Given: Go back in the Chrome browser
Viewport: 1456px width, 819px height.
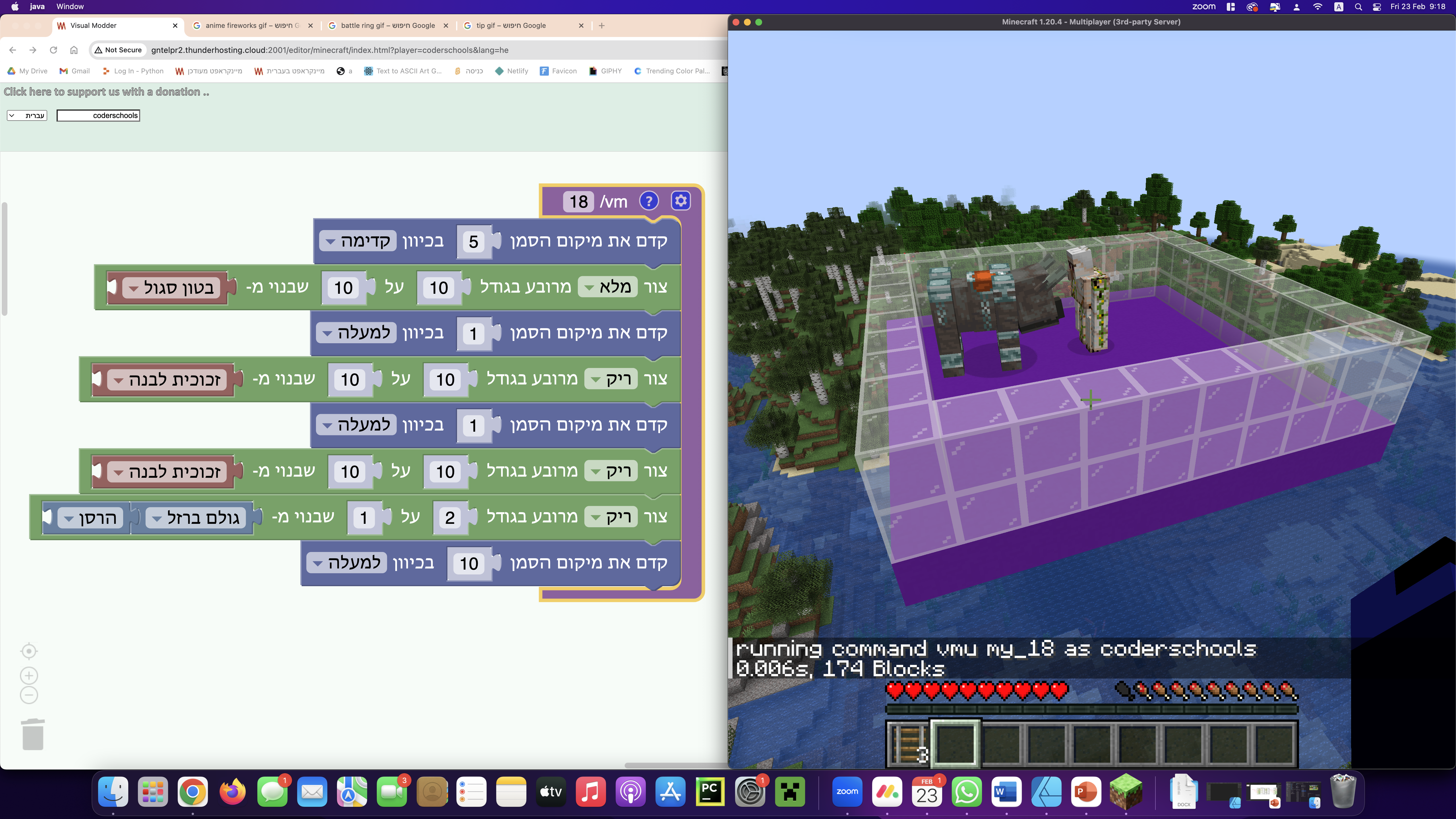Looking at the screenshot, I should pyautogui.click(x=13, y=50).
